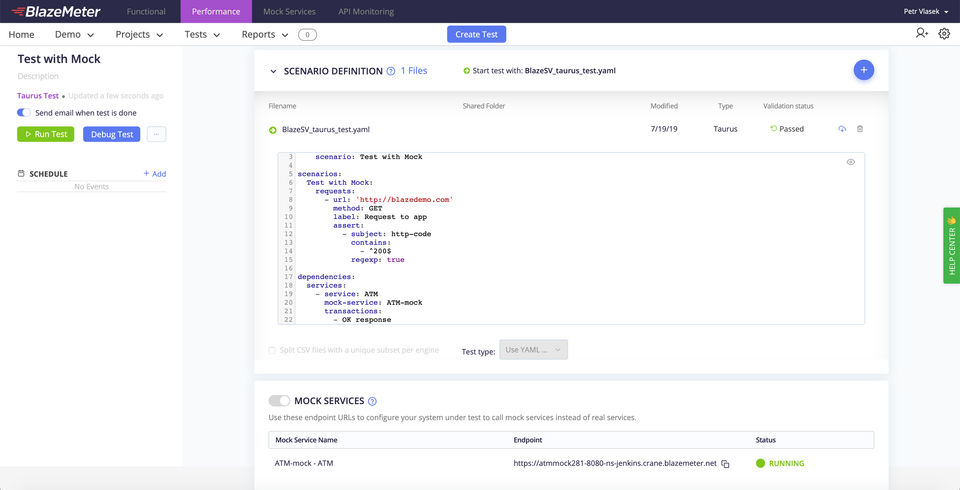
Task: Open the 1 Files link
Action: coord(414,71)
